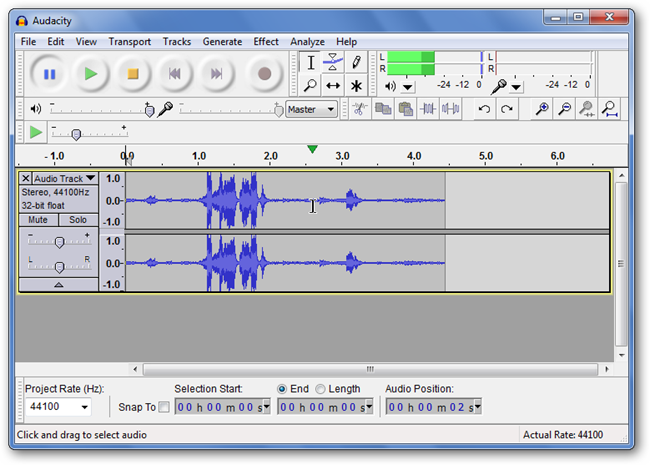Open the Effect menu
650x465 pixels.
266,42
